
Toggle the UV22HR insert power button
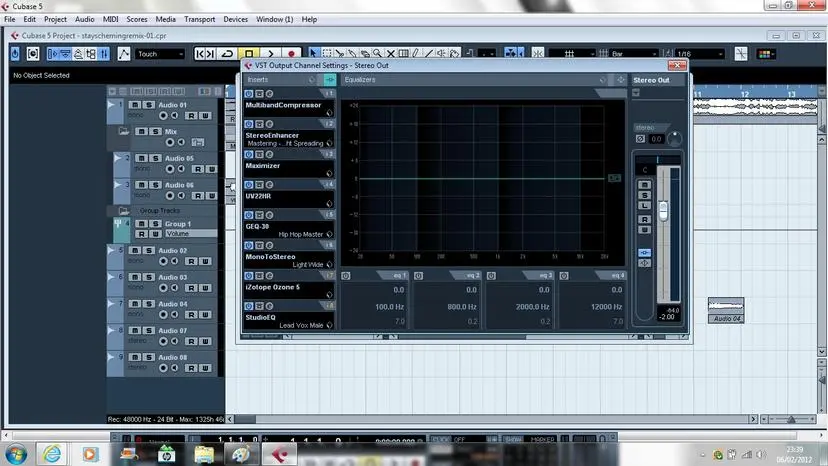(249, 184)
